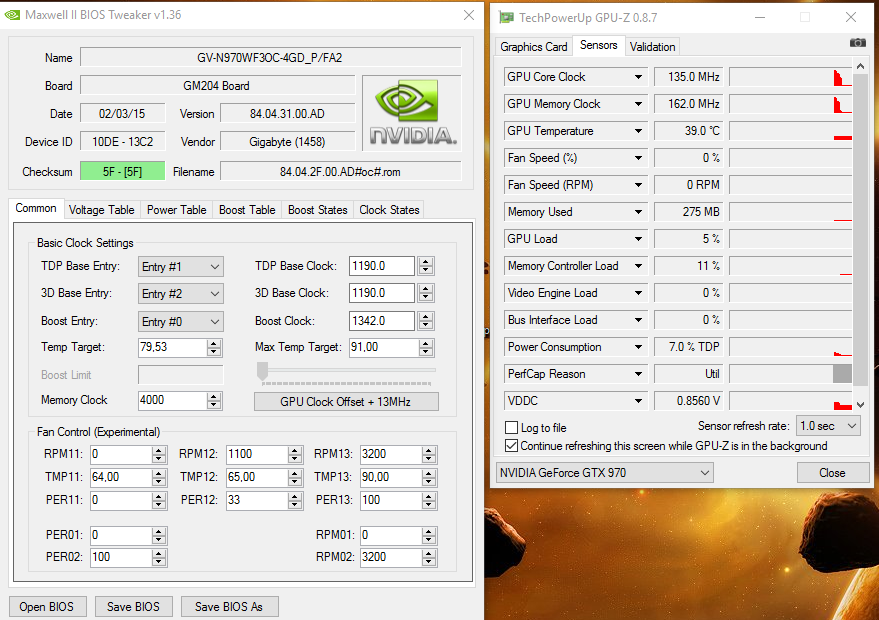879x620 pixels.
Task: Click the Close button in GPU-Z
Action: (832, 473)
